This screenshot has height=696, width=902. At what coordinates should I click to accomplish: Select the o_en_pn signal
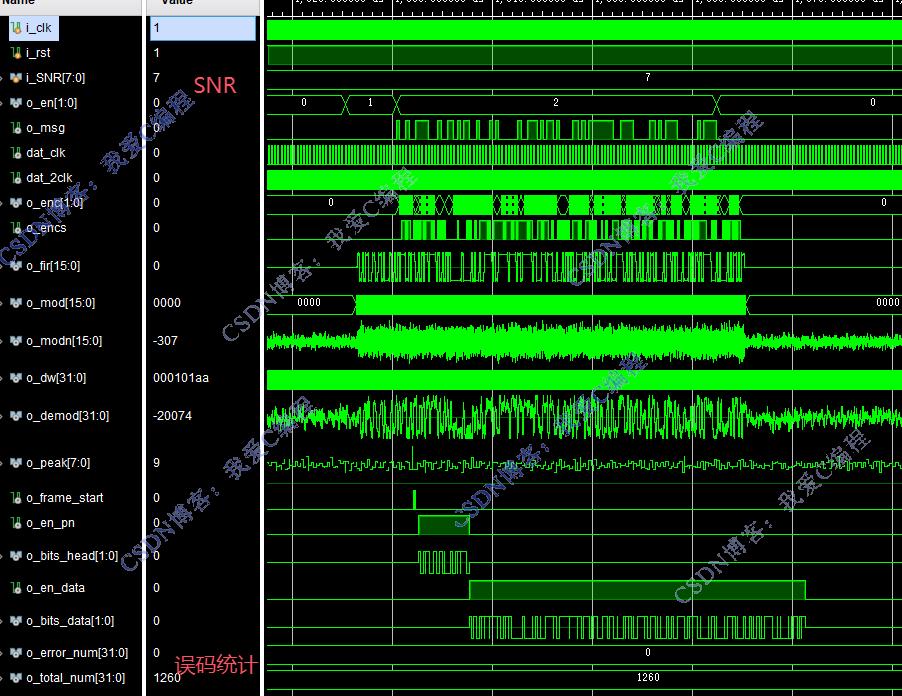[50, 523]
